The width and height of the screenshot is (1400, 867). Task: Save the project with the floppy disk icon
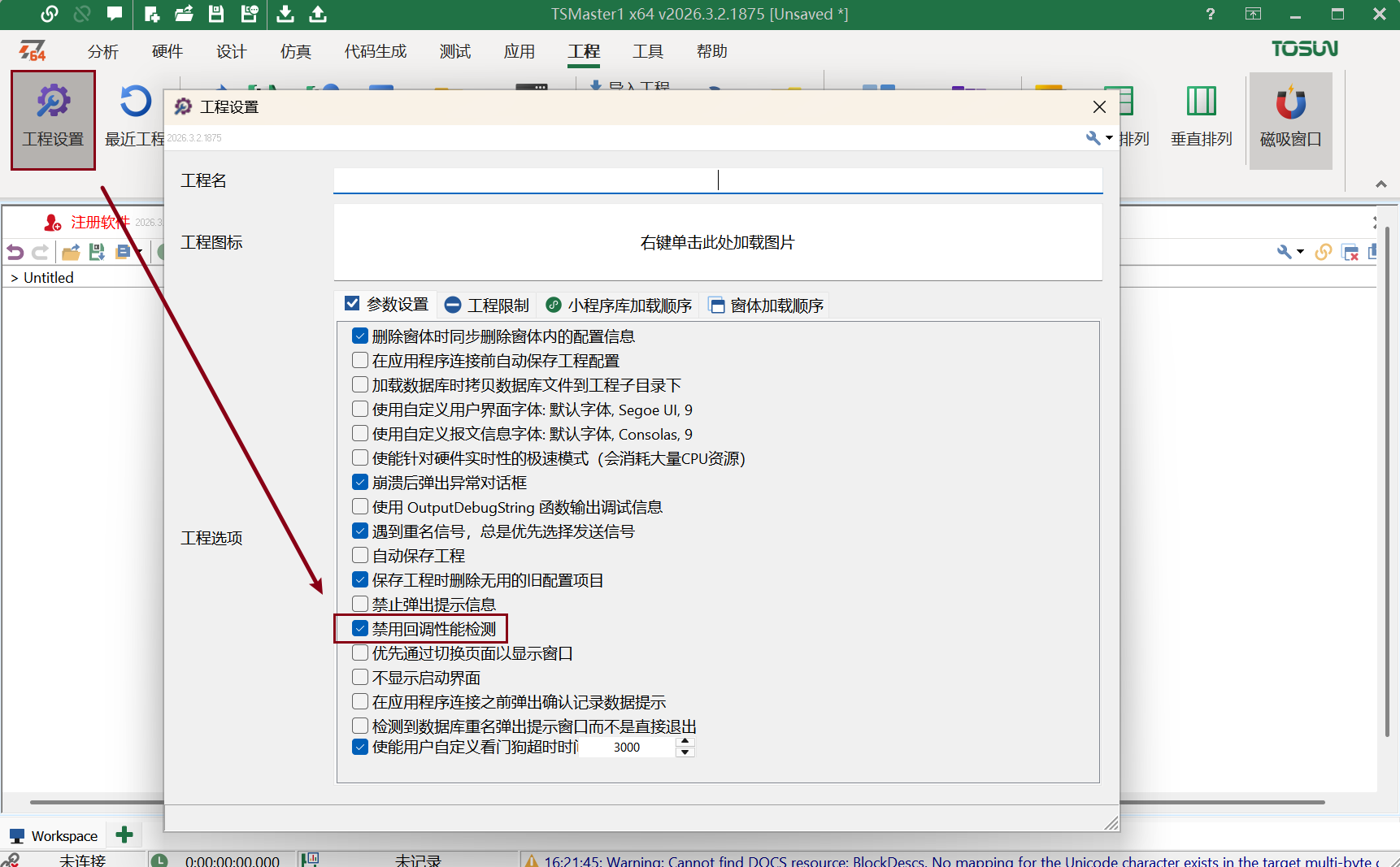click(x=215, y=14)
